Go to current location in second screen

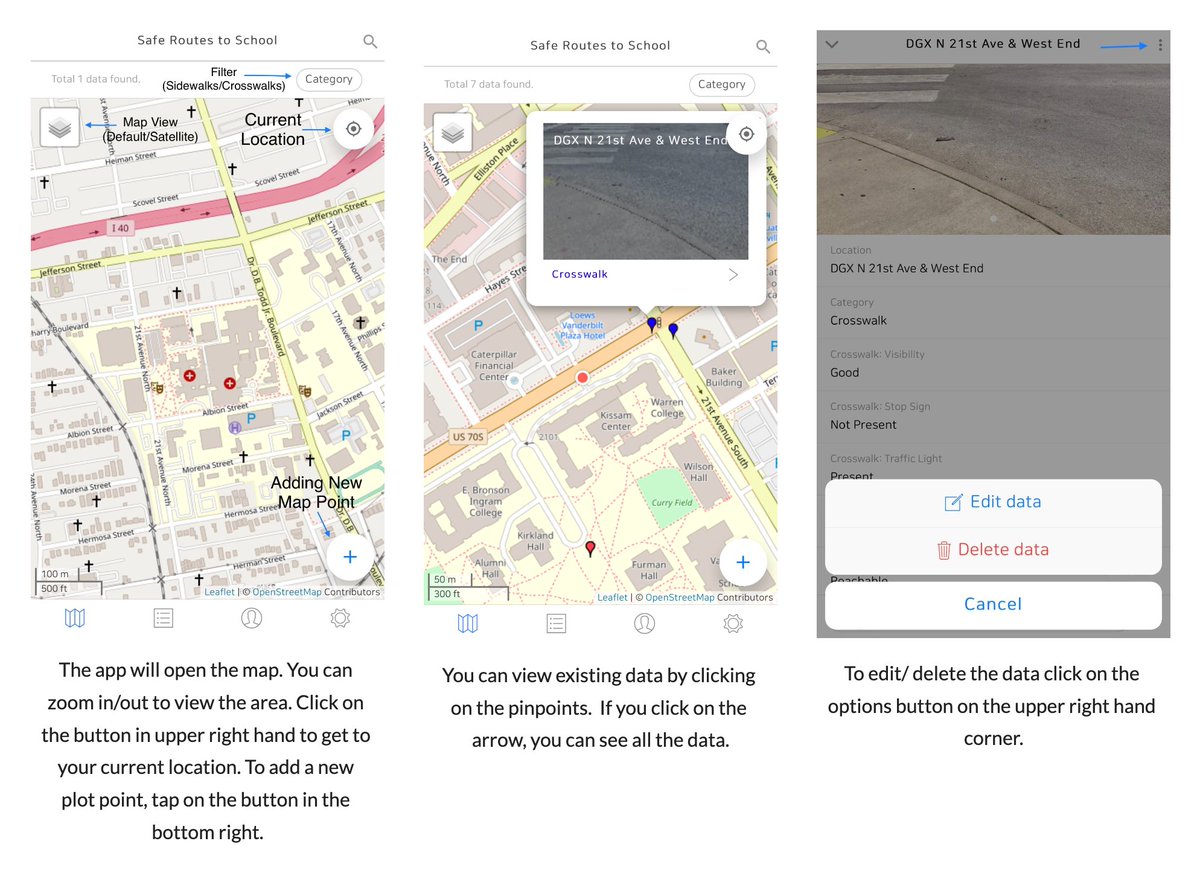(x=746, y=134)
